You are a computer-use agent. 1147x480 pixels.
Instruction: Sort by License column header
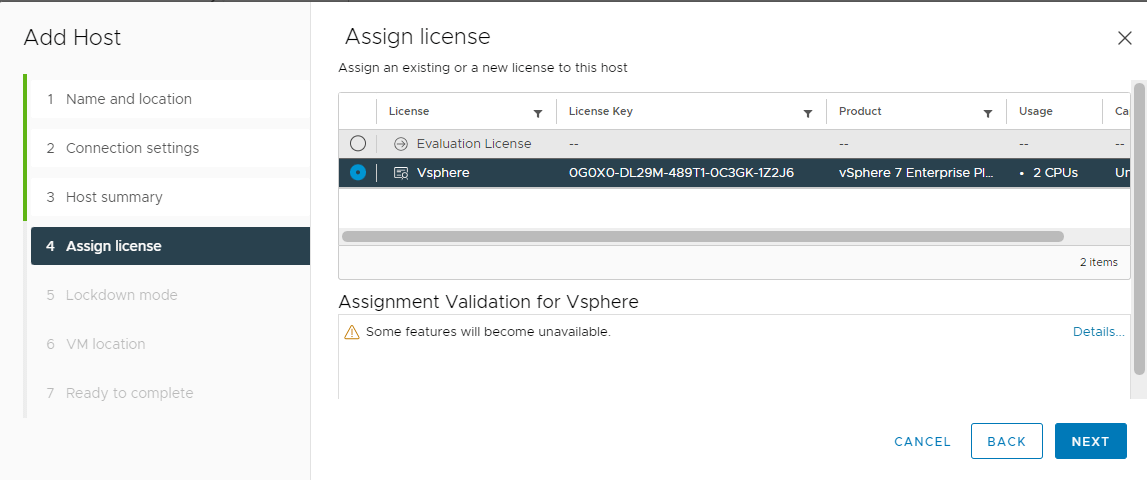pyautogui.click(x=409, y=111)
